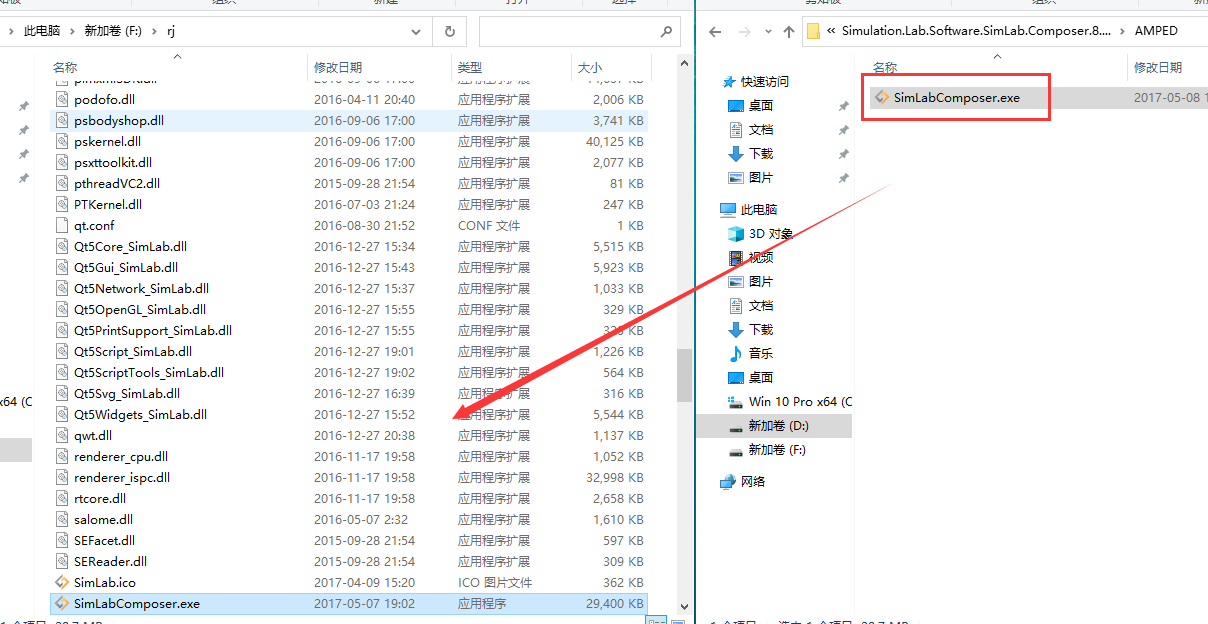The width and height of the screenshot is (1208, 624).
Task: Click the salome.dll file icon
Action: (62, 519)
